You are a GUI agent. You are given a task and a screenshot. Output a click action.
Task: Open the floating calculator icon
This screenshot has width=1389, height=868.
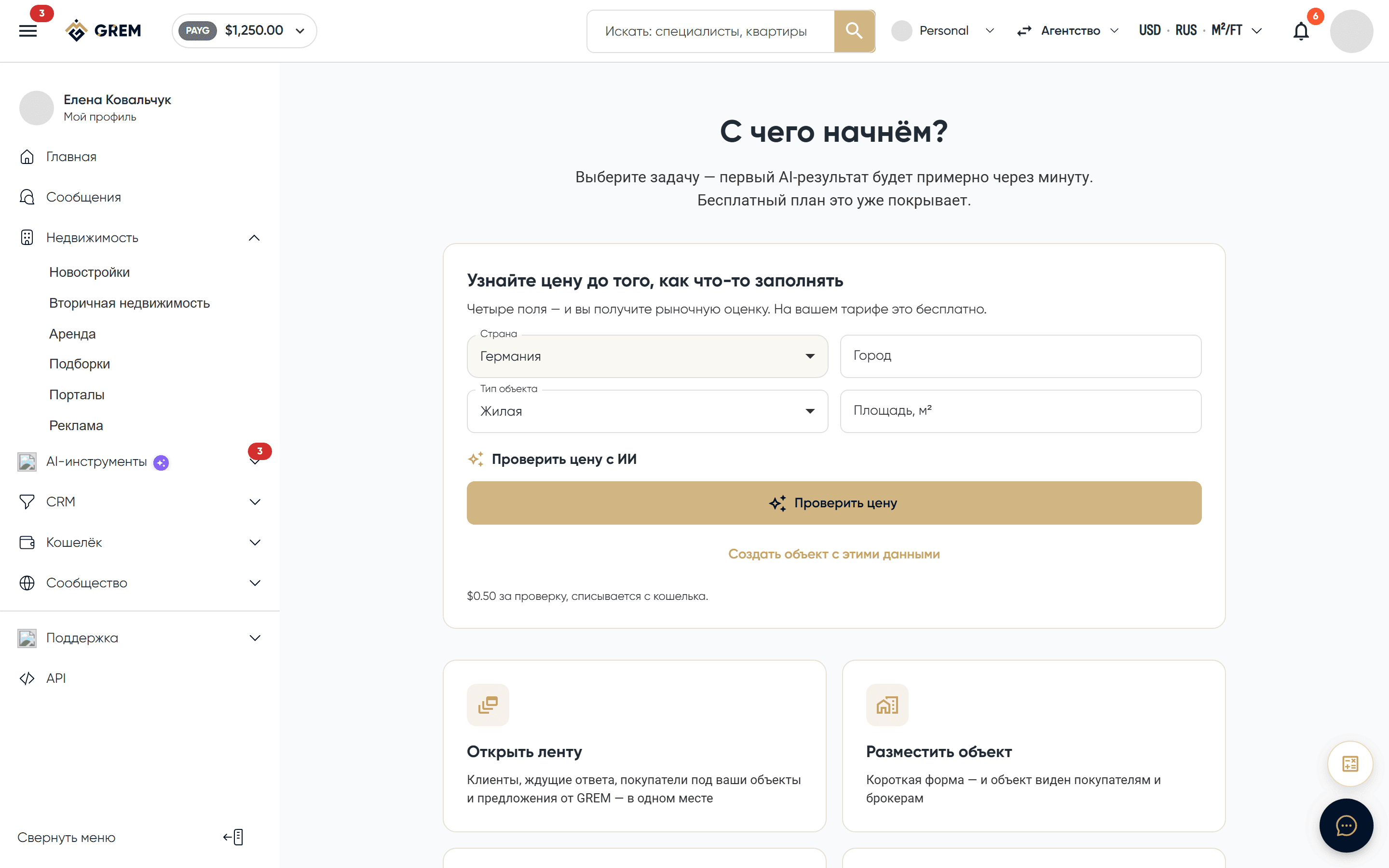pyautogui.click(x=1350, y=763)
